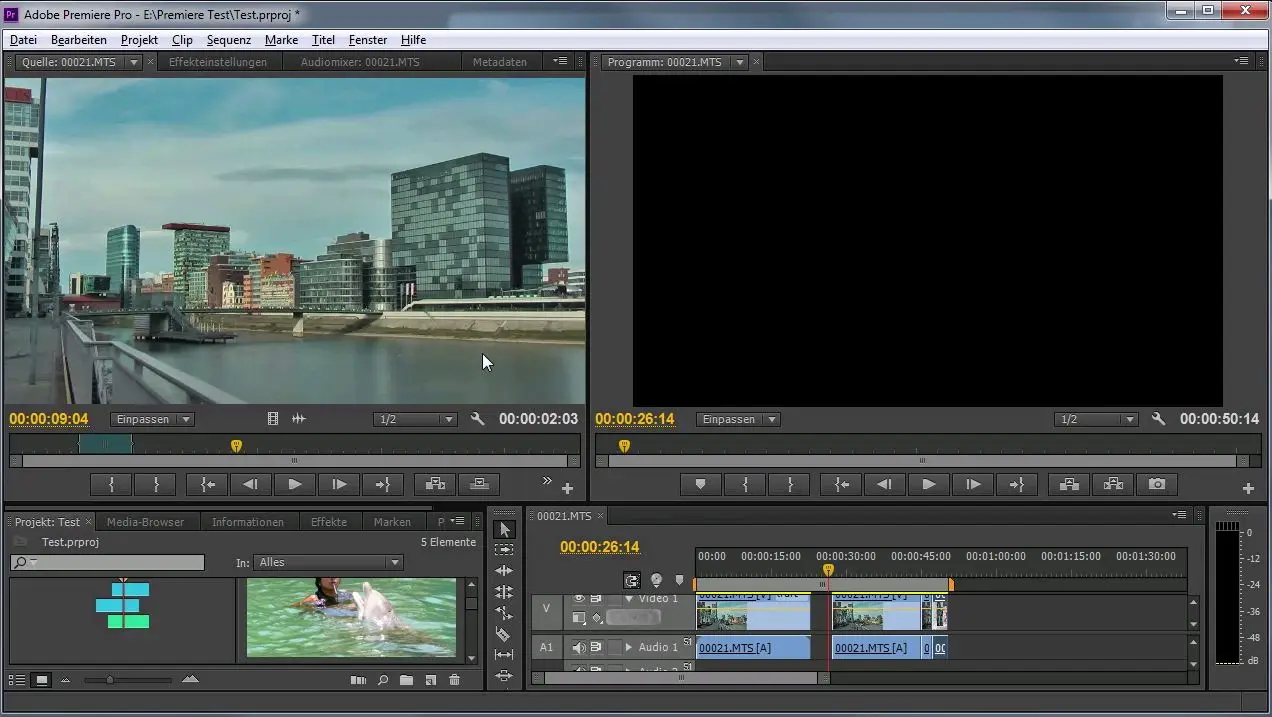Click Drag Audio Only waveform icon
The height and width of the screenshot is (717, 1272).
coord(298,419)
